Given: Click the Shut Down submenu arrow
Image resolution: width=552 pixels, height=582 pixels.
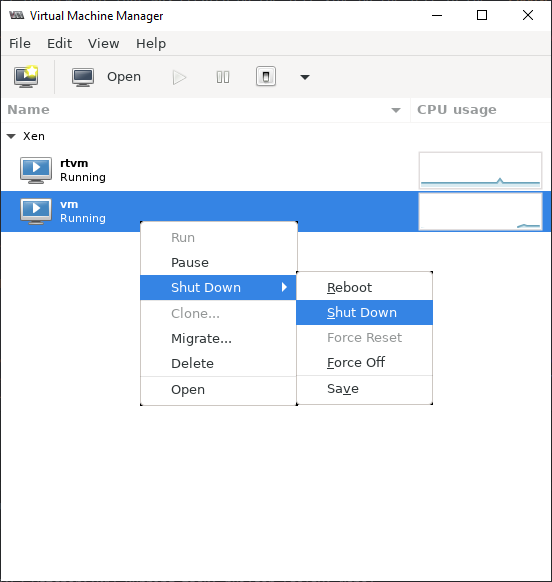Looking at the screenshot, I should pos(284,287).
